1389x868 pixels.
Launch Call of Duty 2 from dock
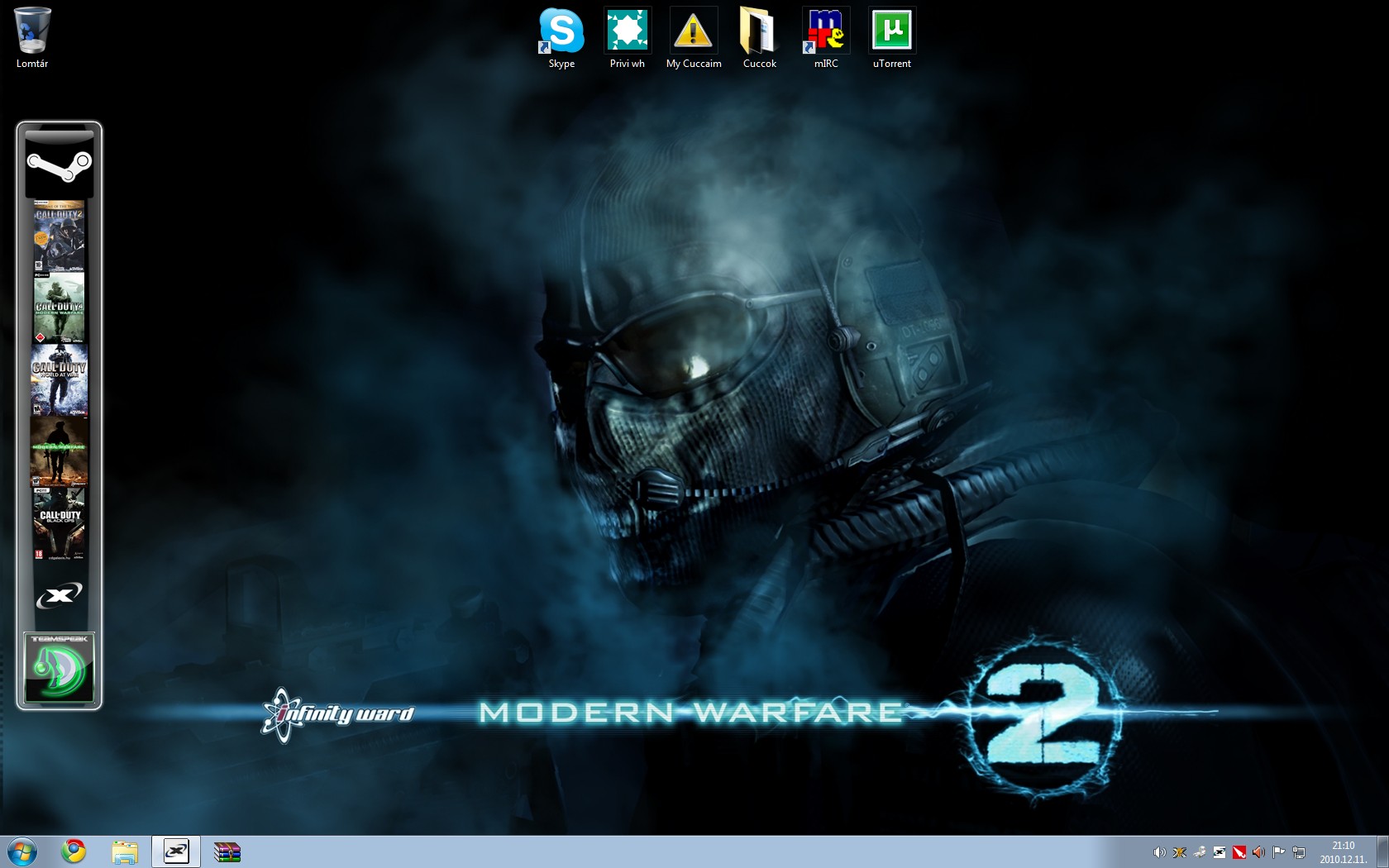coord(59,236)
